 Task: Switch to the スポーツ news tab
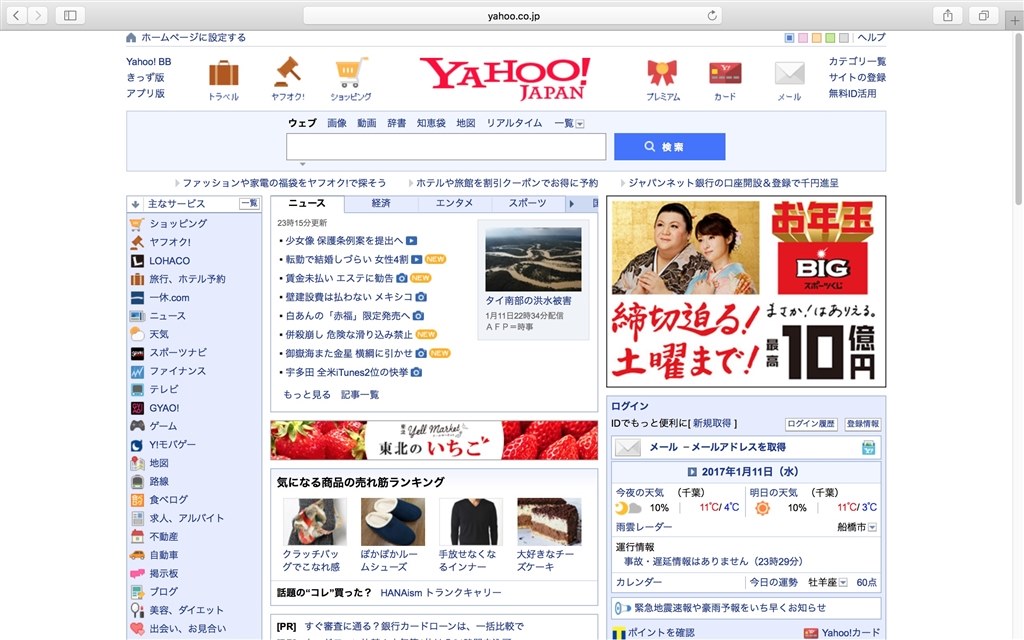point(527,203)
